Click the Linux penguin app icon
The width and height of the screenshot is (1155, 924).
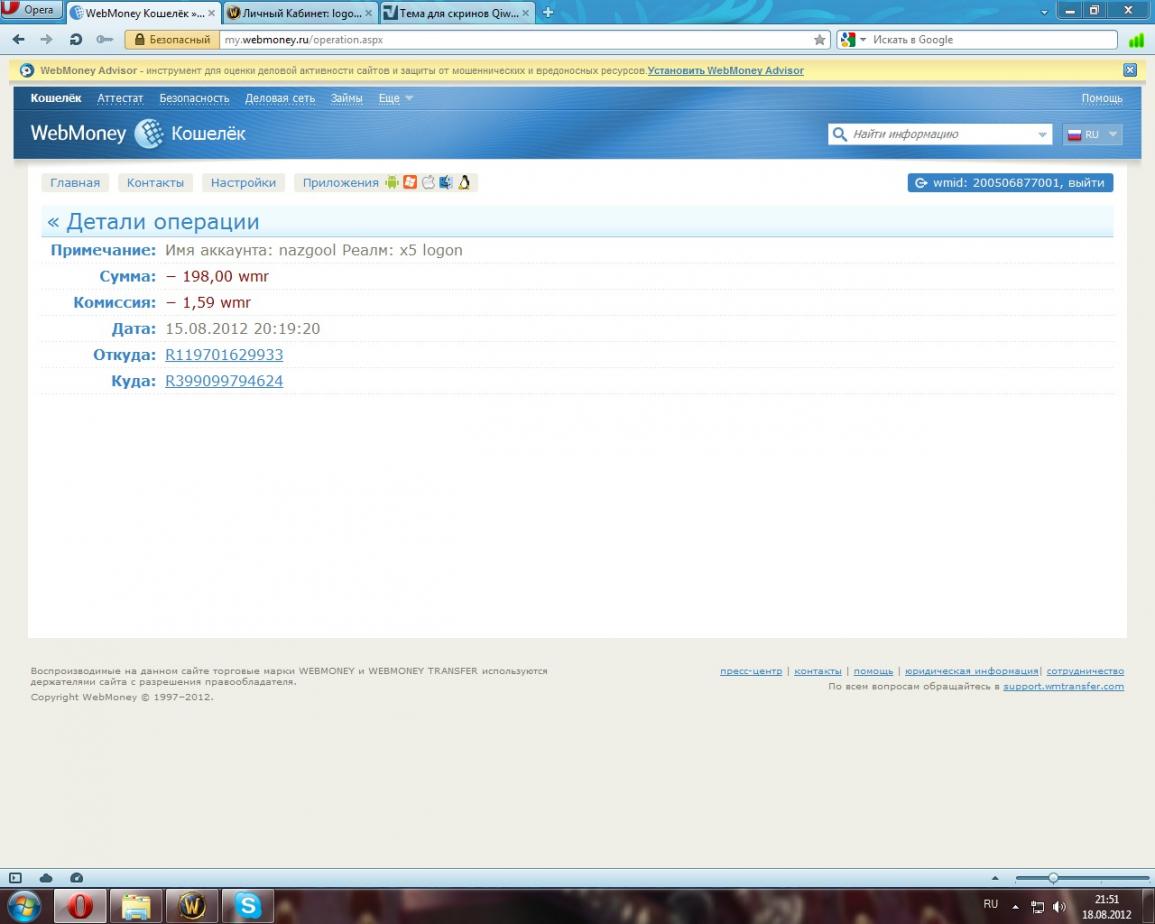(464, 183)
